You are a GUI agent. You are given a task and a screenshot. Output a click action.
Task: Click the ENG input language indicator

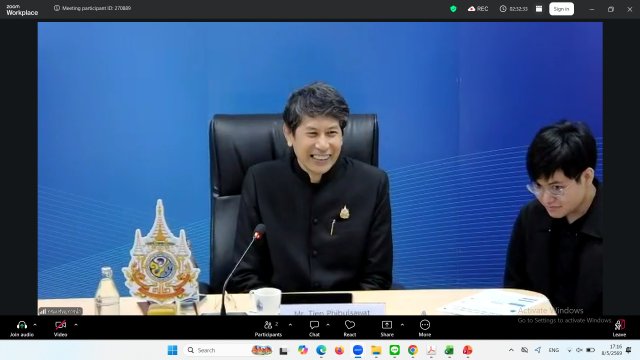[x=554, y=350]
